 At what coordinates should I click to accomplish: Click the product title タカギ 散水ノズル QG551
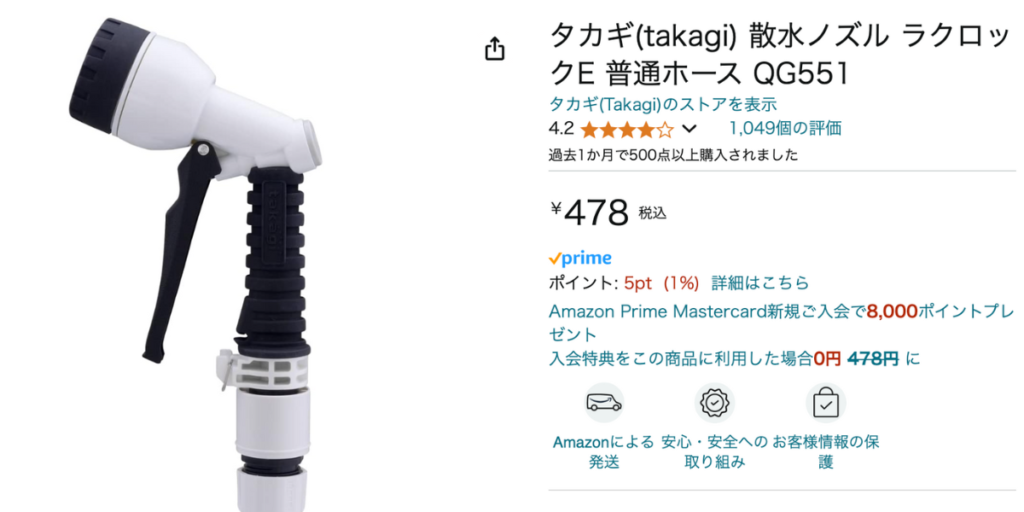pyautogui.click(x=780, y=56)
